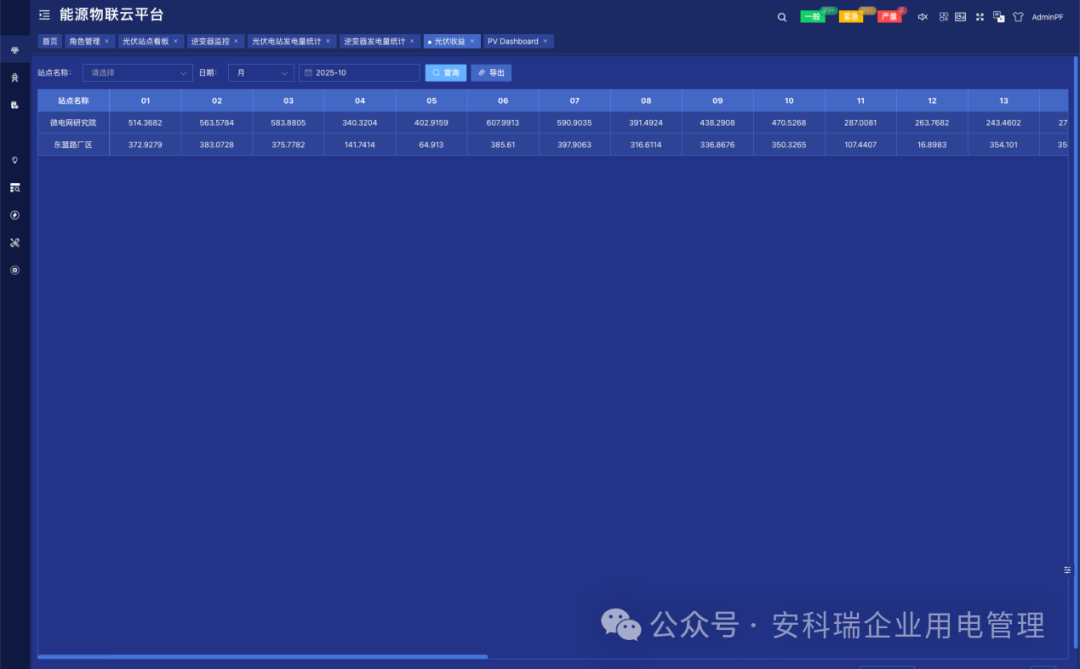Close the PV Dashboard tab
The width and height of the screenshot is (1080, 669).
coord(546,41)
